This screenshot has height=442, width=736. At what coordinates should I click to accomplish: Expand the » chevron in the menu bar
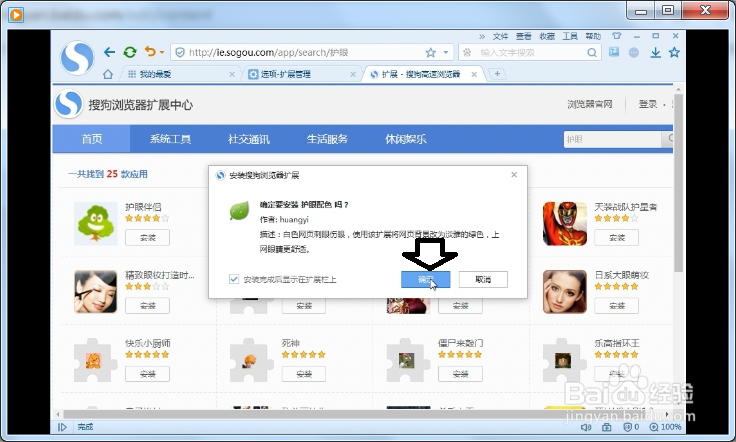click(482, 36)
